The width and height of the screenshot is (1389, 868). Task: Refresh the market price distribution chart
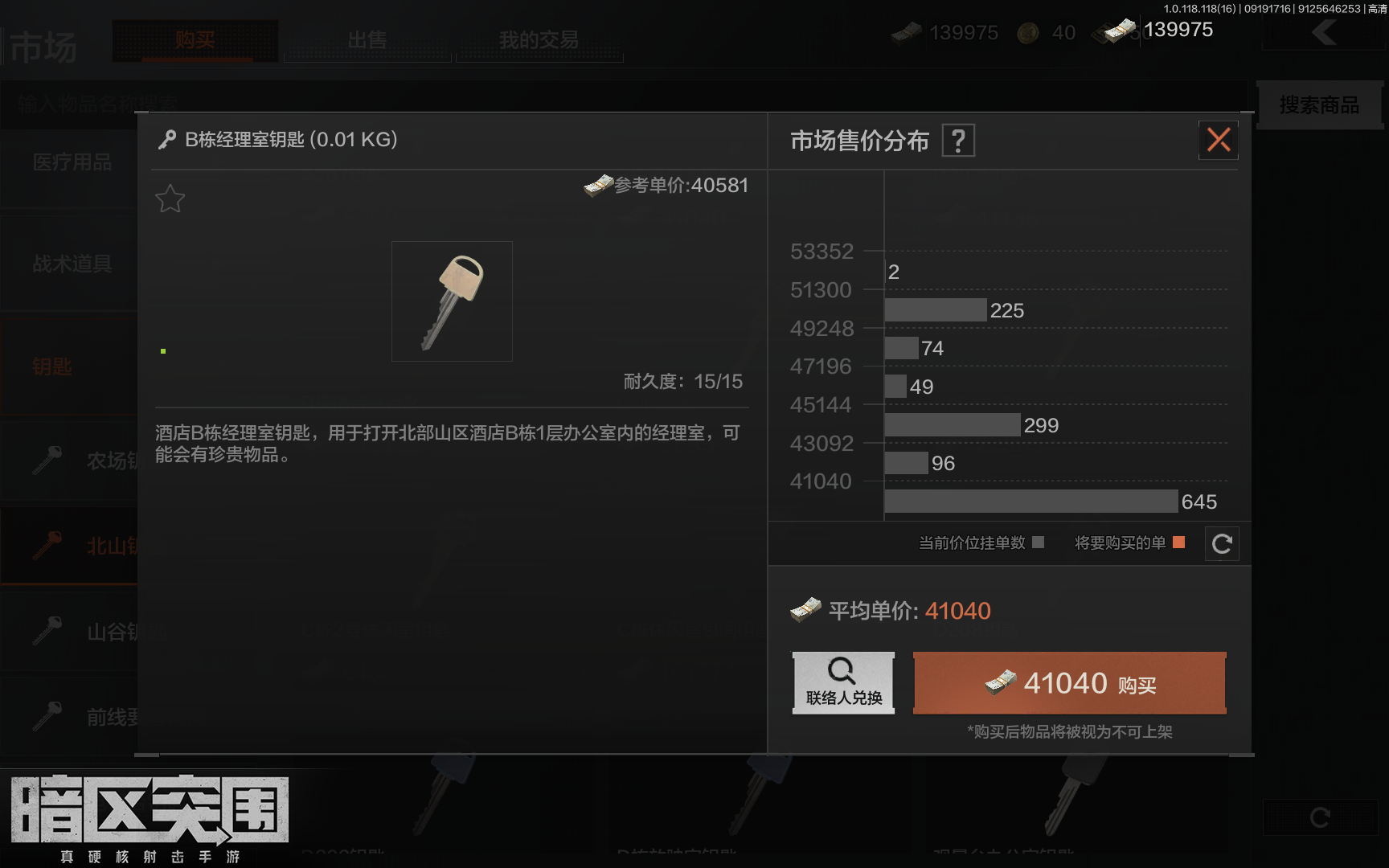pyautogui.click(x=1222, y=544)
